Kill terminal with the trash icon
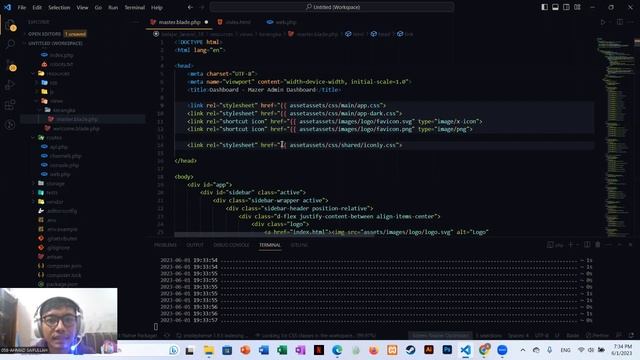This screenshot has width=640, height=360. click(x=598, y=244)
